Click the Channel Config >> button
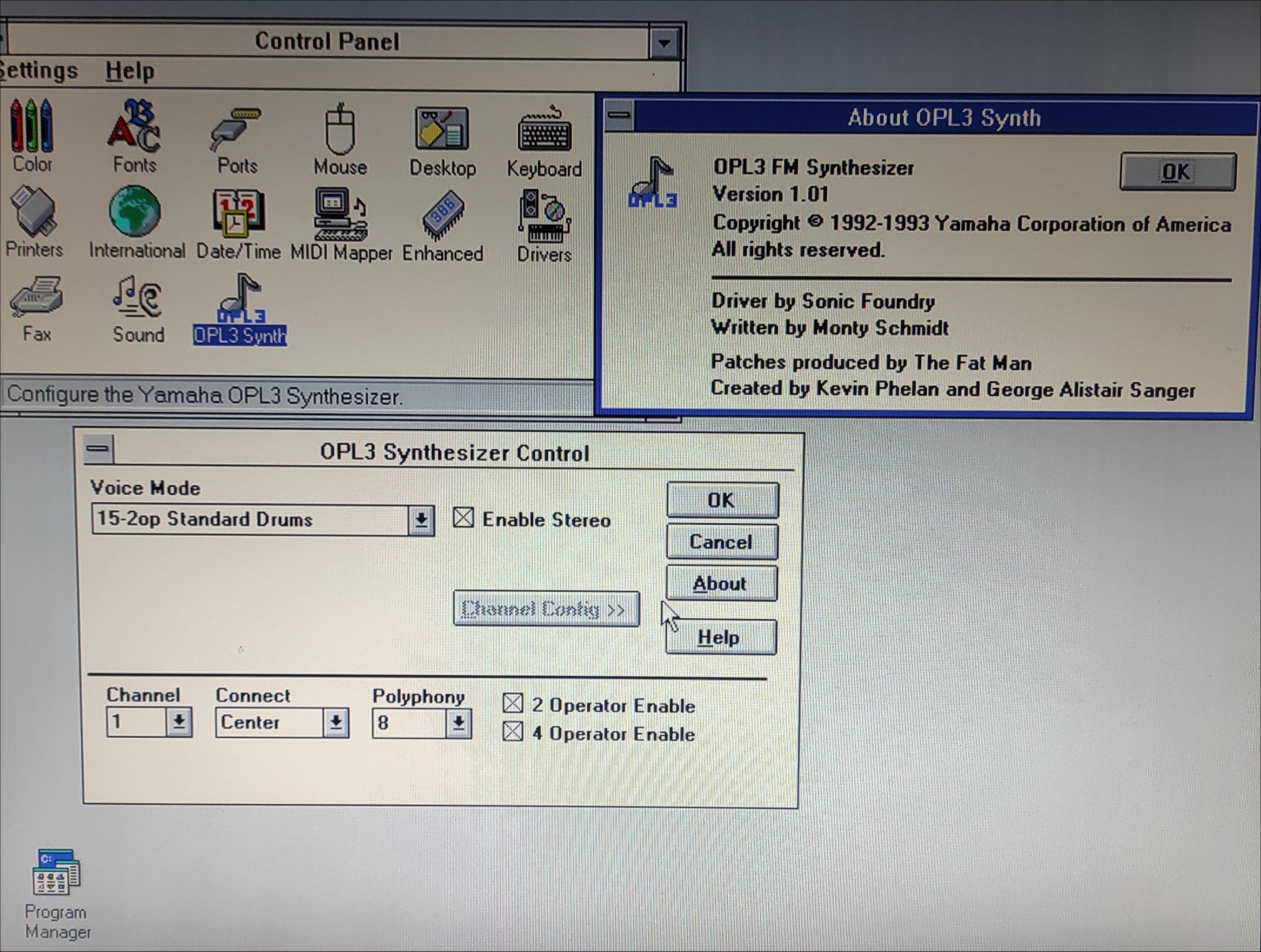Image resolution: width=1261 pixels, height=952 pixels. click(546, 609)
